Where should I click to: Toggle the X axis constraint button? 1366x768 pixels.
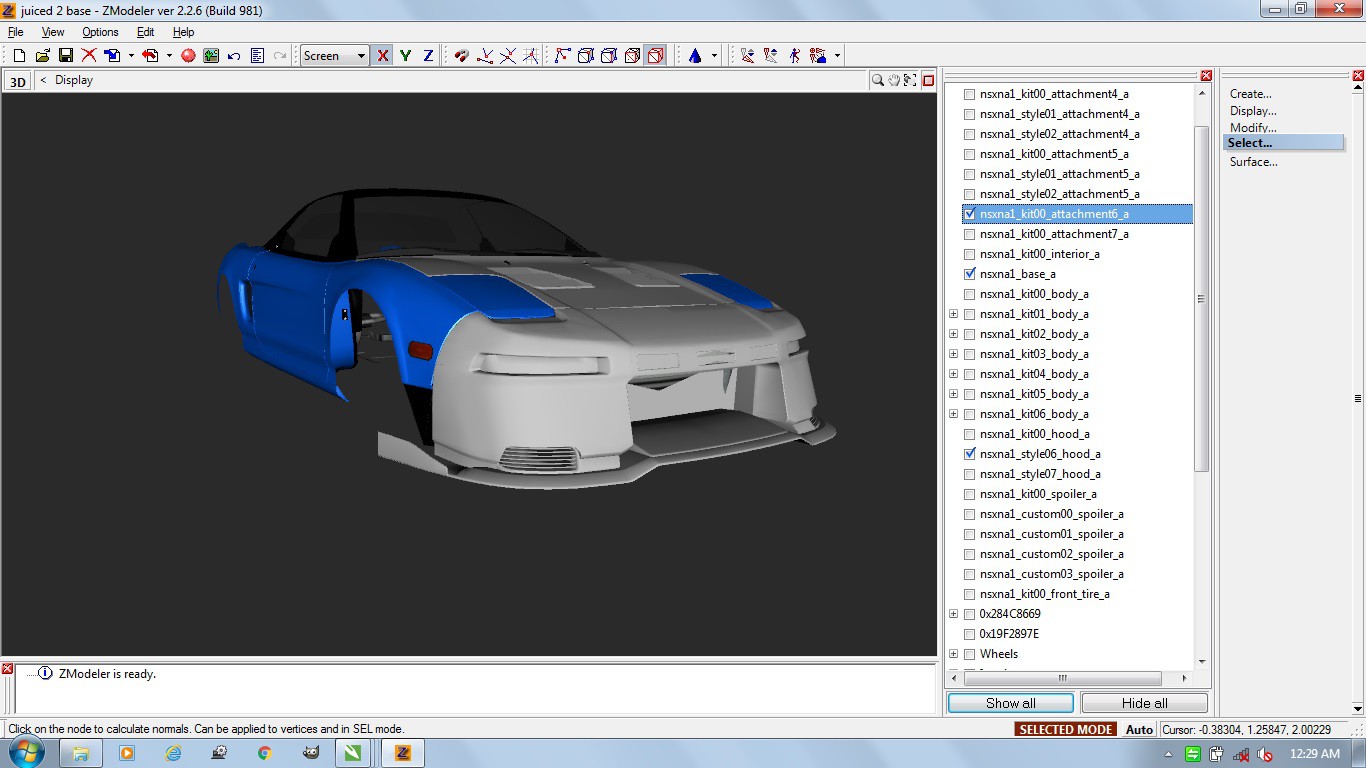[383, 56]
